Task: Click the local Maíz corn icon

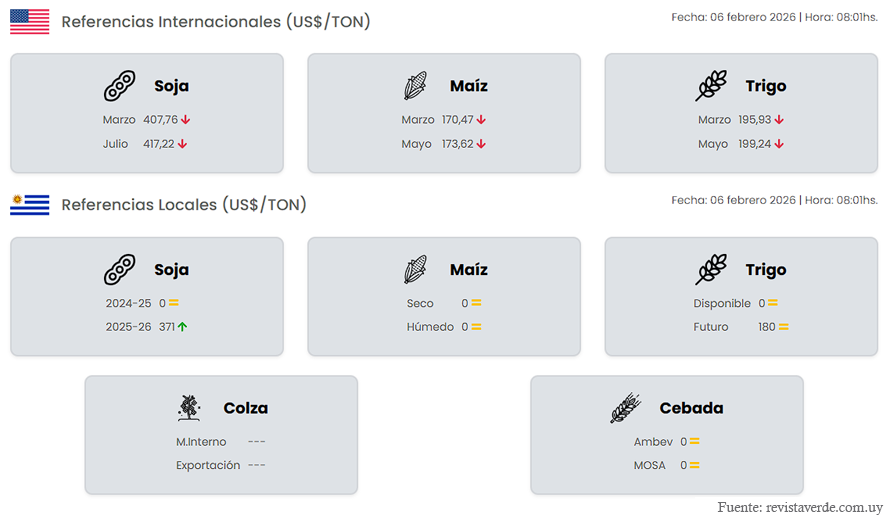Action: point(415,270)
